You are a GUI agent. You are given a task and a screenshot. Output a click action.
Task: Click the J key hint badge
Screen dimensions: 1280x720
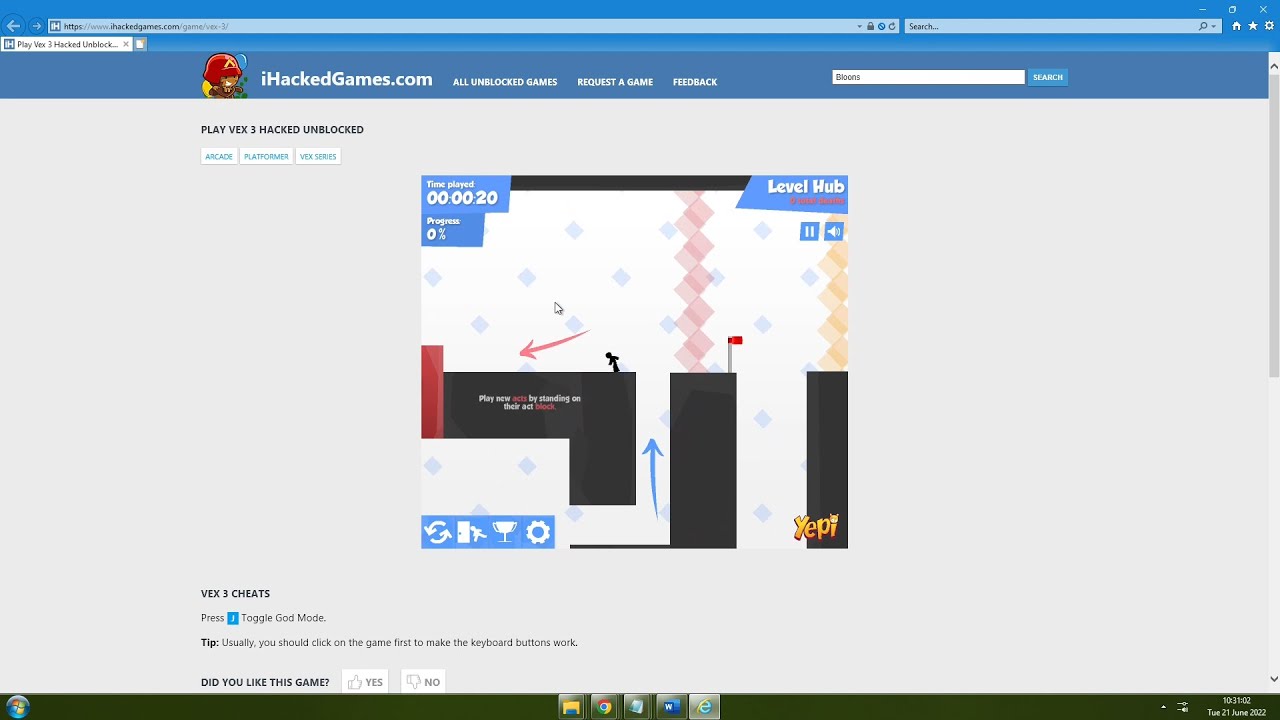tap(233, 618)
